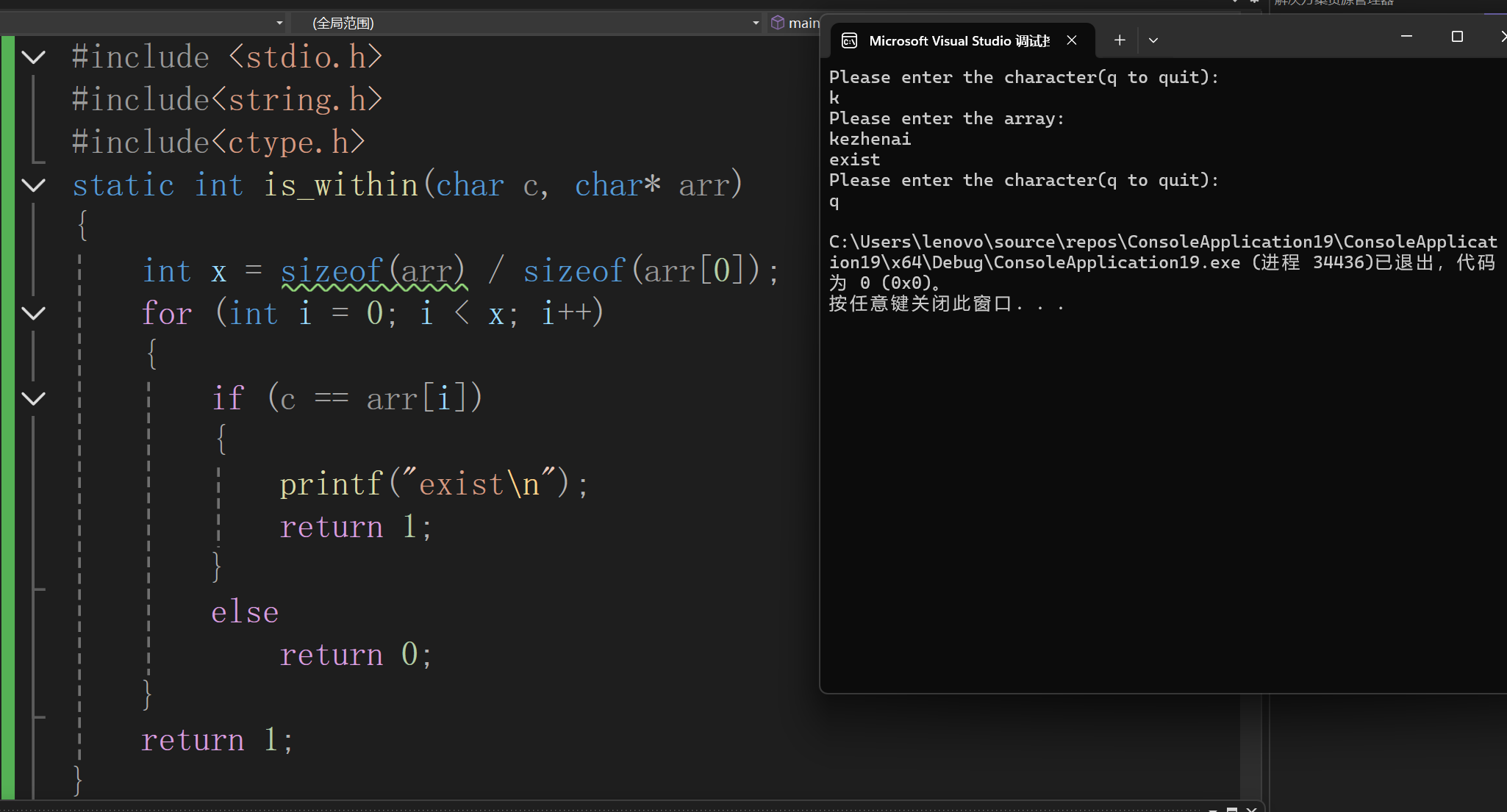Click the printf call in code

click(331, 485)
